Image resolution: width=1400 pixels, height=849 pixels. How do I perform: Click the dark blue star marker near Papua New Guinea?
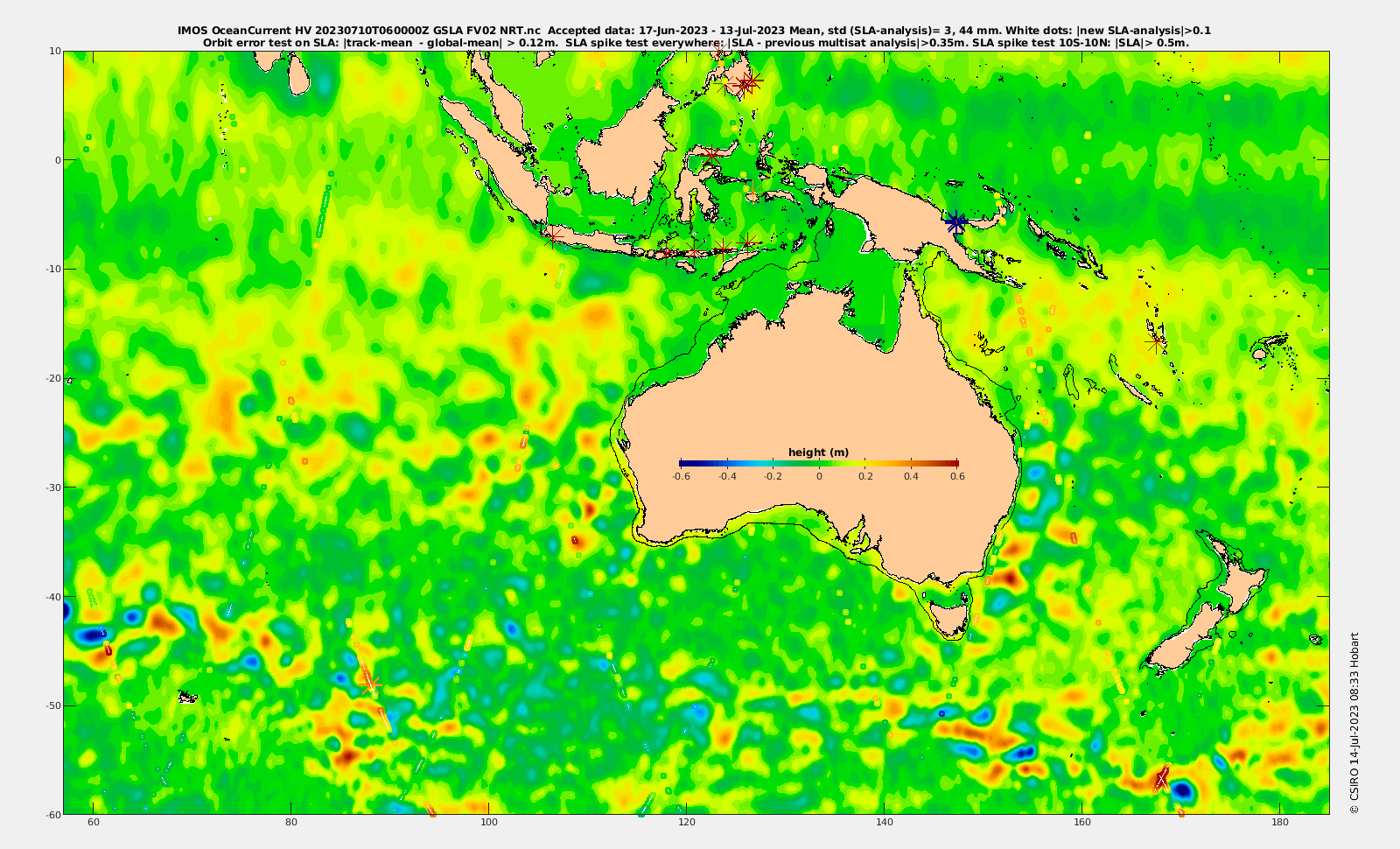coord(955,221)
